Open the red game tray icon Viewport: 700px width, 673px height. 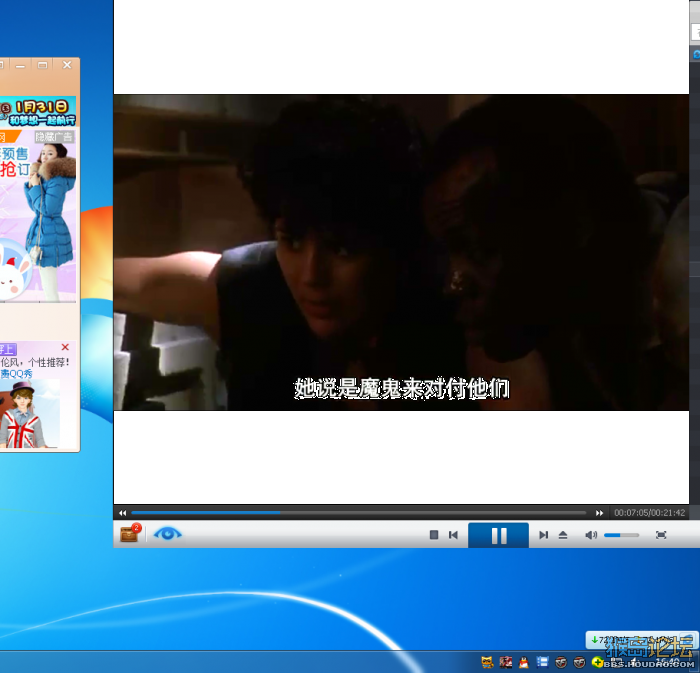click(505, 662)
